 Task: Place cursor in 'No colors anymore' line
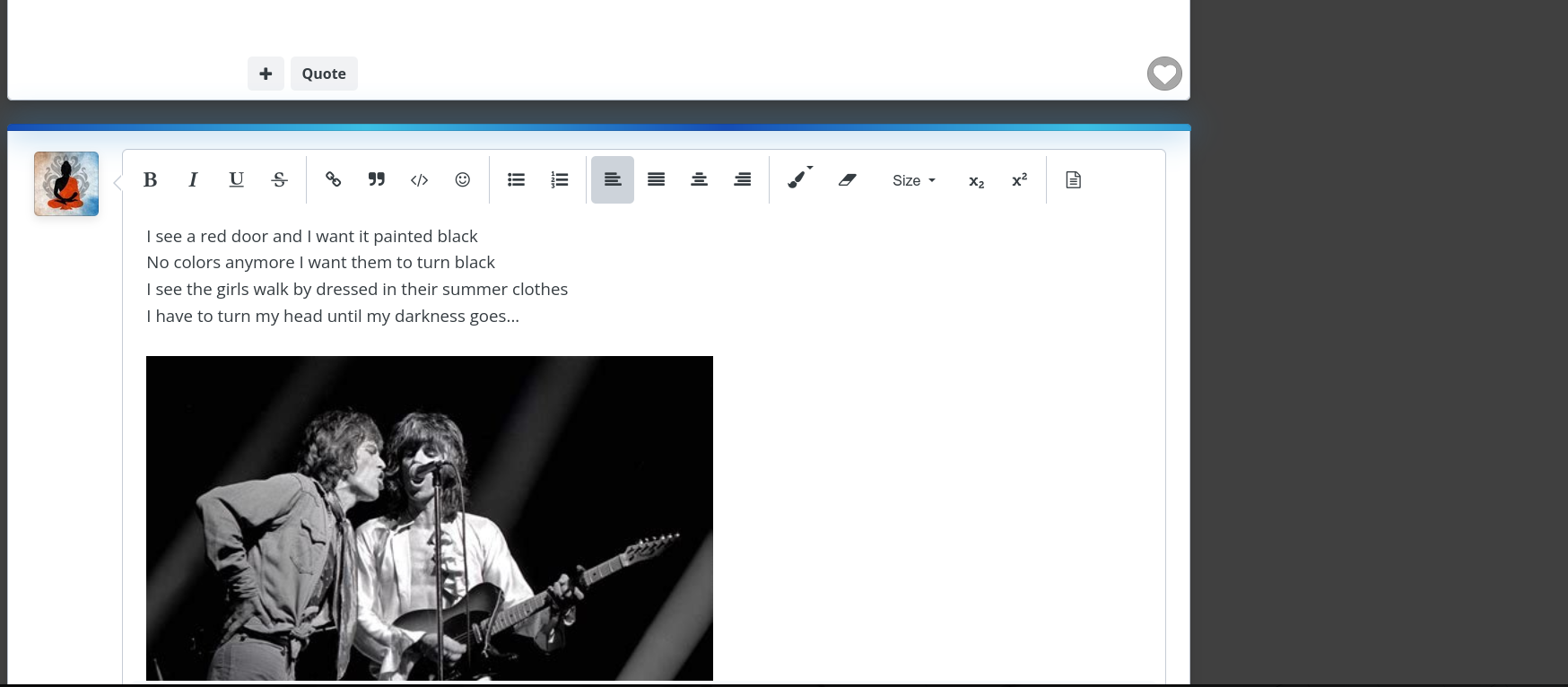click(x=320, y=263)
